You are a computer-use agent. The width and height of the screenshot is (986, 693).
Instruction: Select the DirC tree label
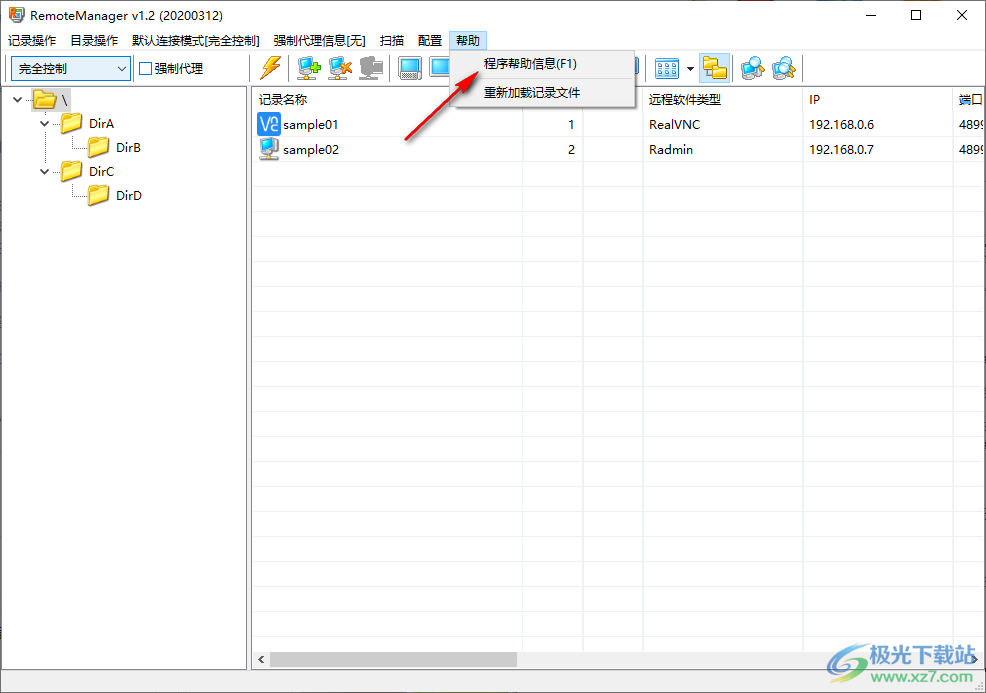click(101, 171)
